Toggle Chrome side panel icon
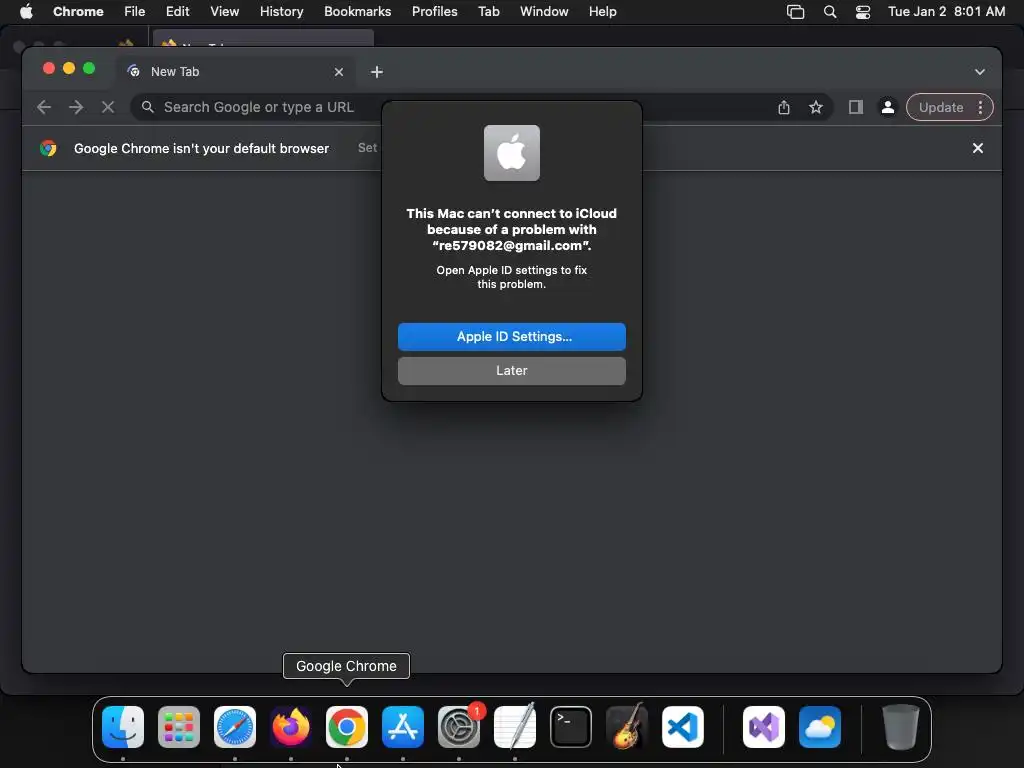Screen dimensions: 1024x768 tap(856, 107)
